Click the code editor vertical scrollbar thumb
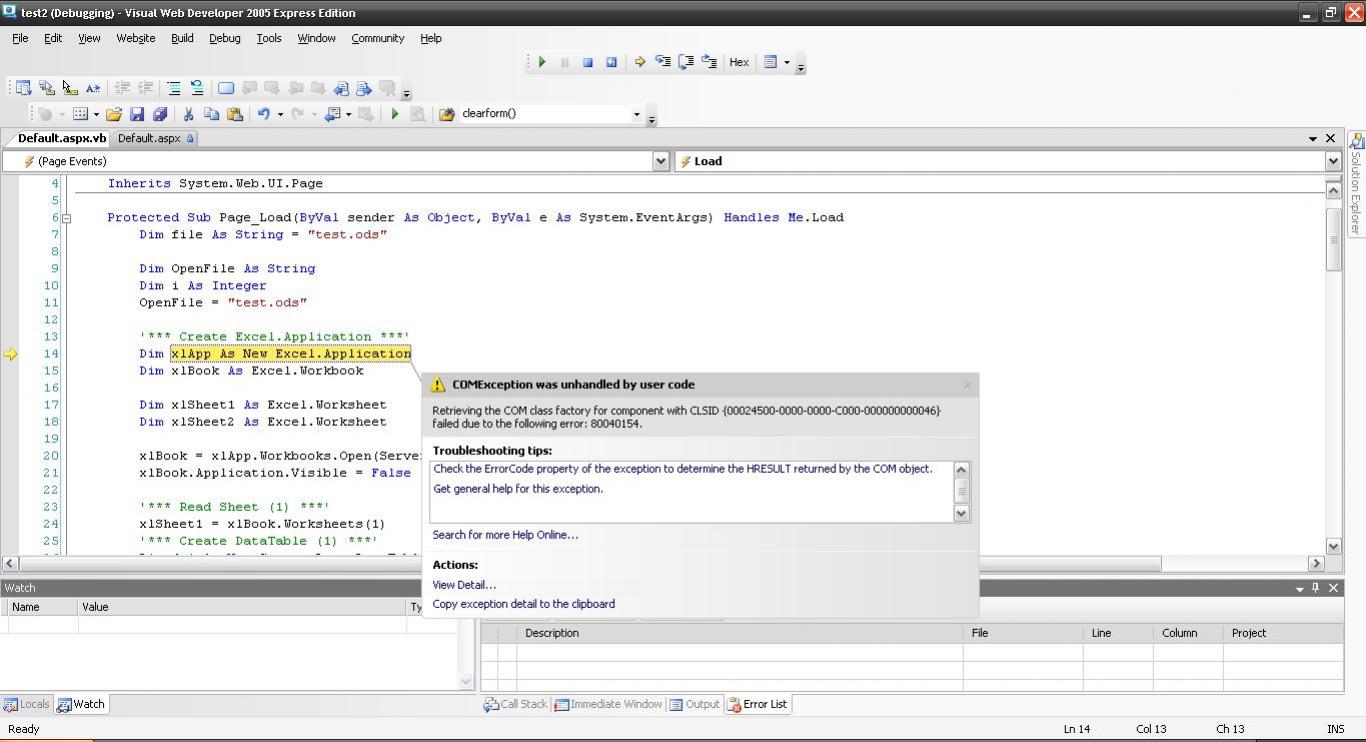This screenshot has height=742, width=1366. pos(1333,239)
